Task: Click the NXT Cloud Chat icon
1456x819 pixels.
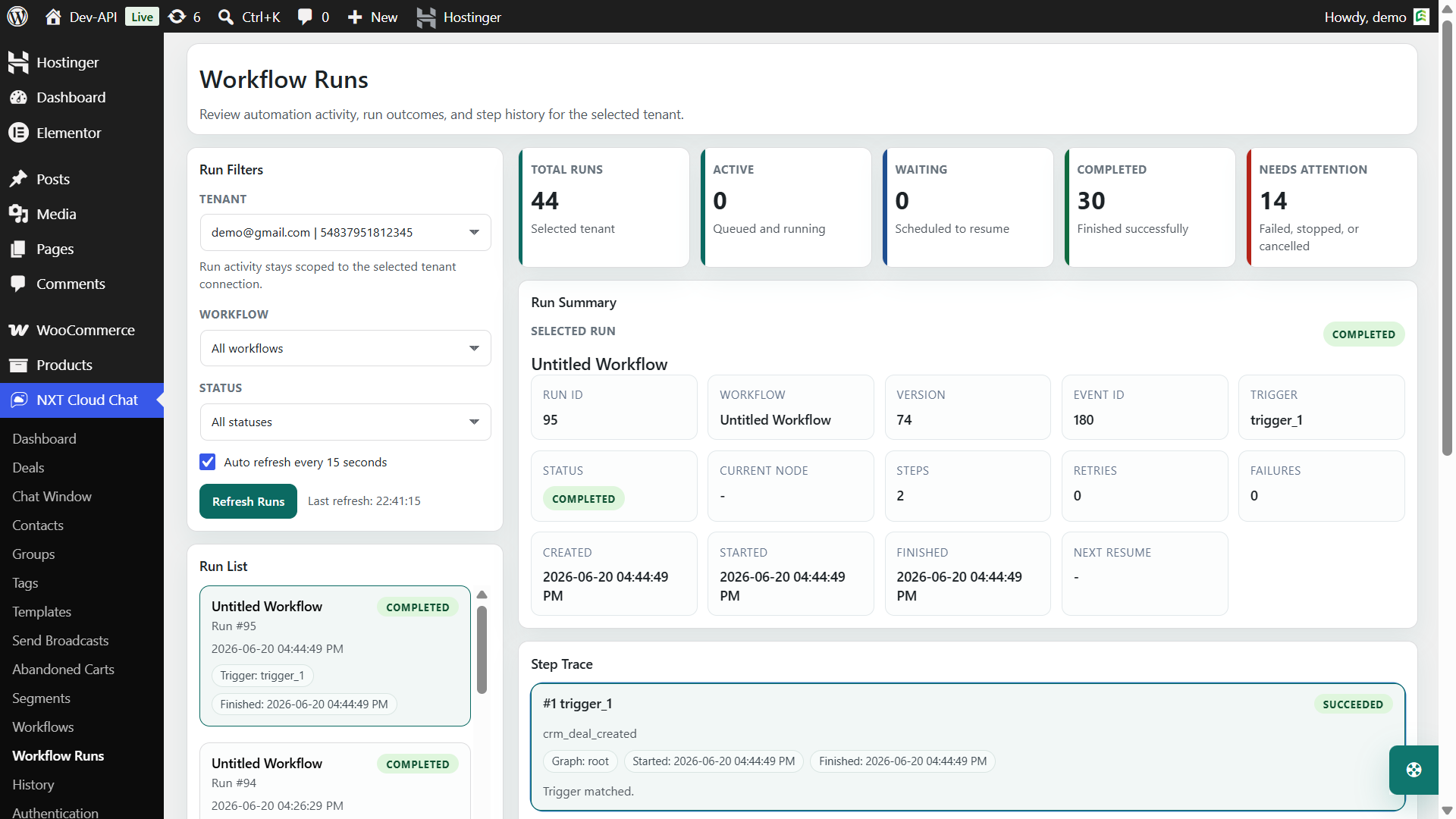Action: 20,400
